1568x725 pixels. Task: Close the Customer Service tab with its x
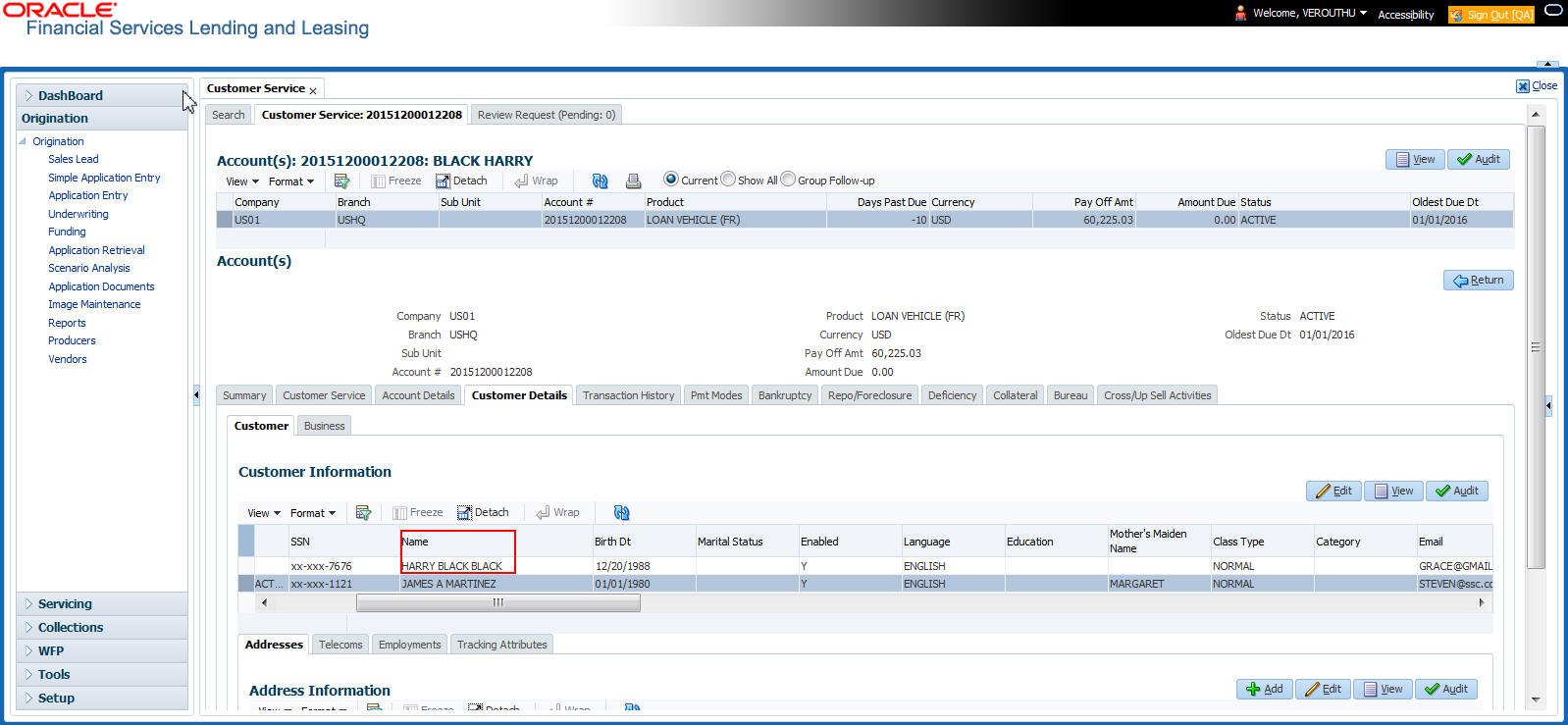coord(313,90)
